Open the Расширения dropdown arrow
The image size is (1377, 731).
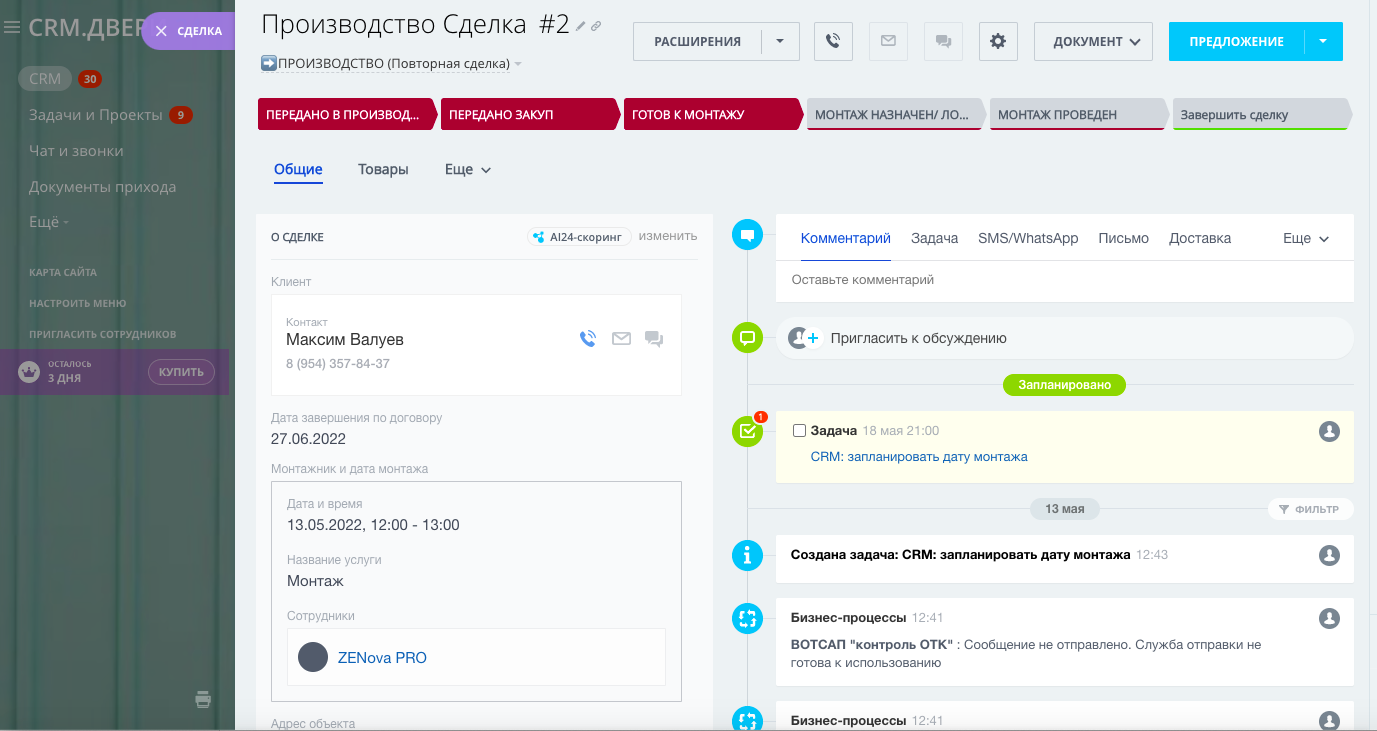pos(780,41)
